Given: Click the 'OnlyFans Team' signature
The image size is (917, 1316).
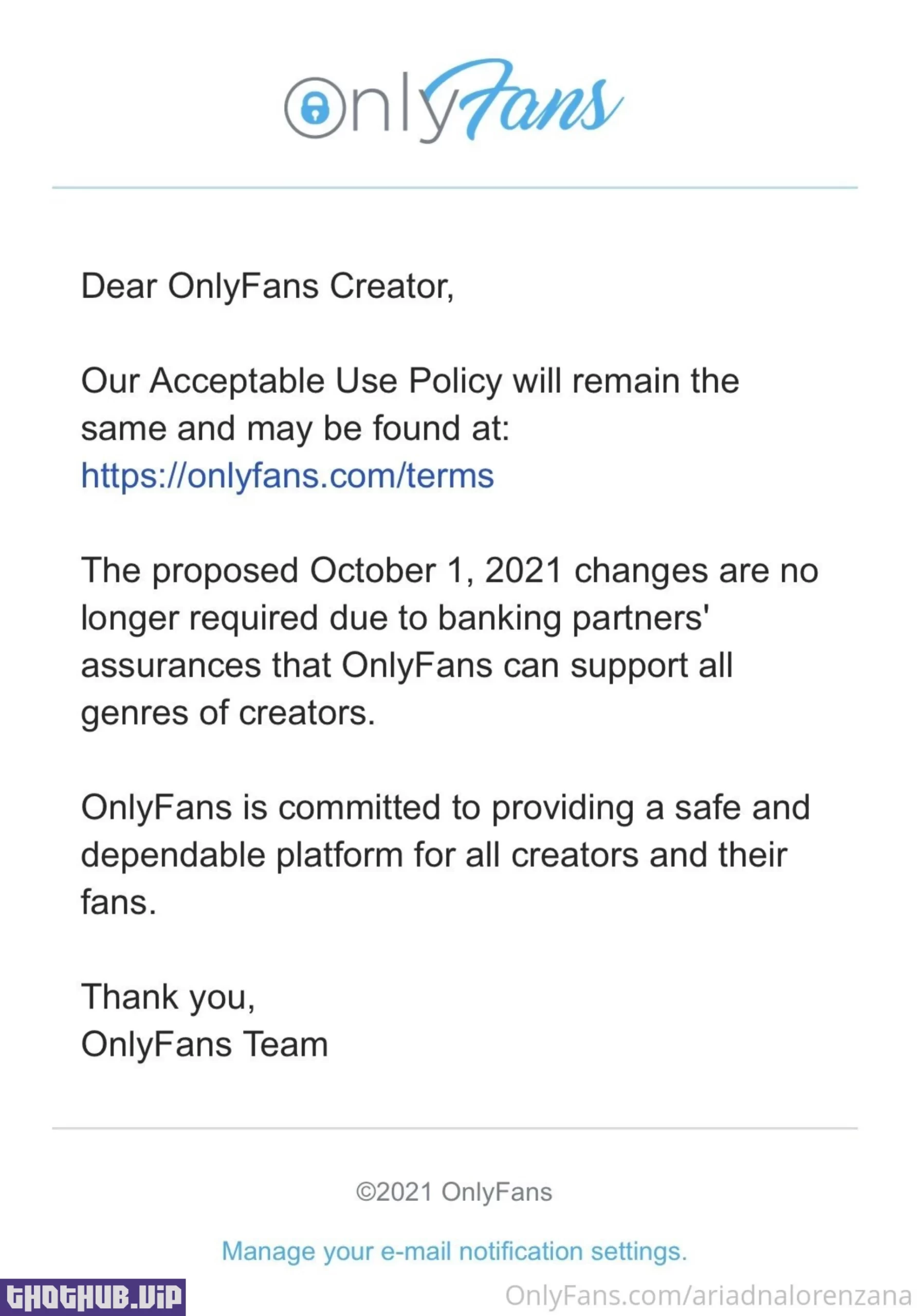Looking at the screenshot, I should click(x=205, y=1044).
